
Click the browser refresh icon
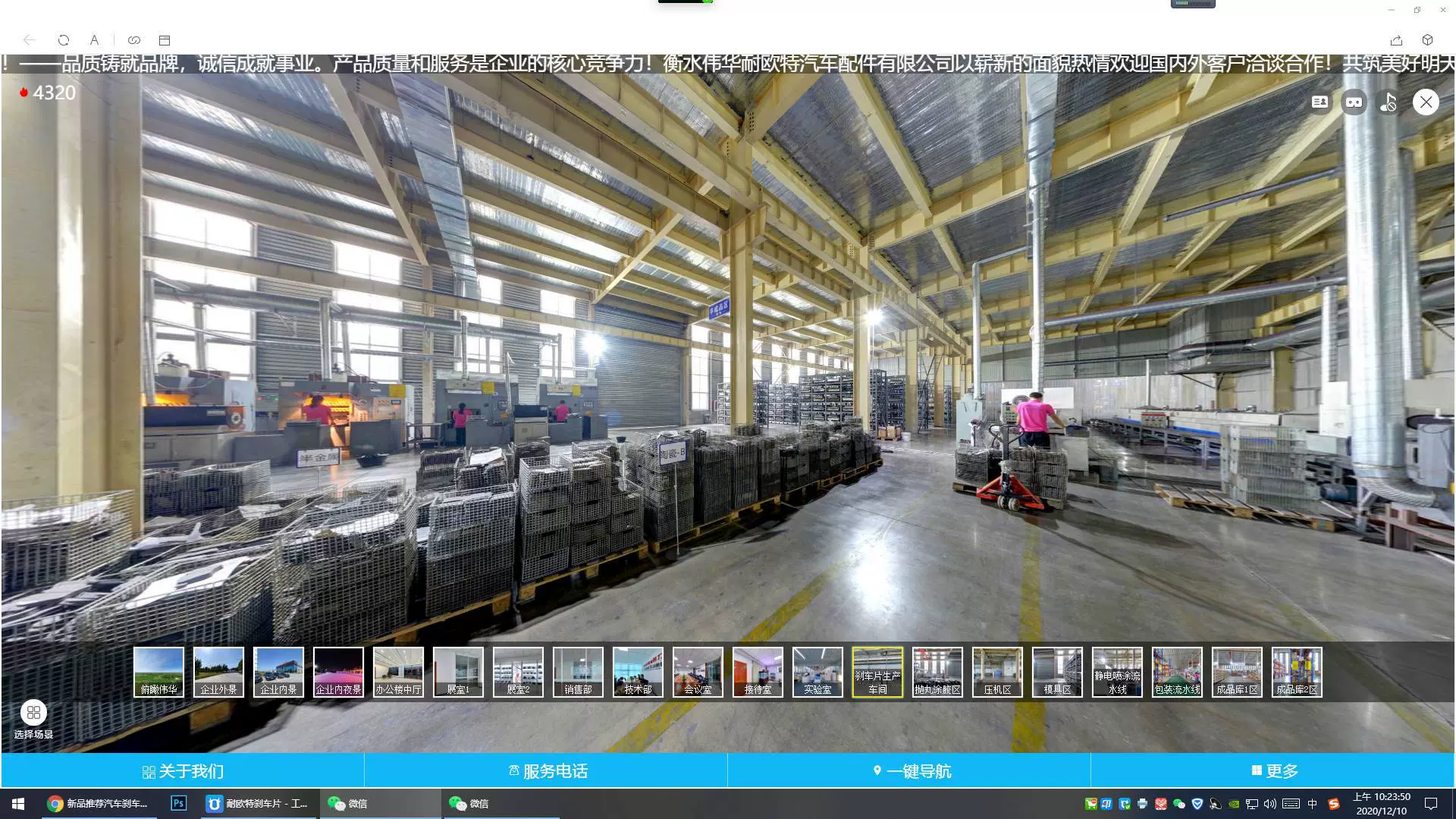(x=64, y=40)
